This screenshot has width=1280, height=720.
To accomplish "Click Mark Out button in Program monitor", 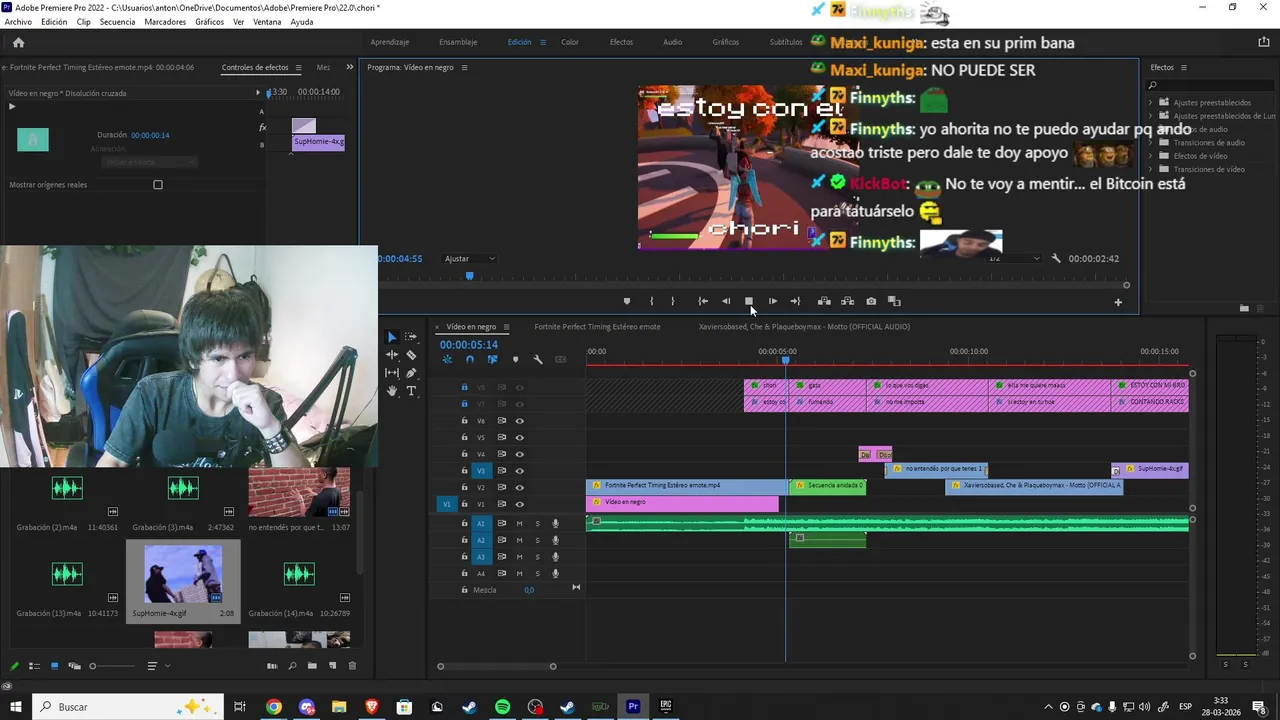I will tap(672, 301).
